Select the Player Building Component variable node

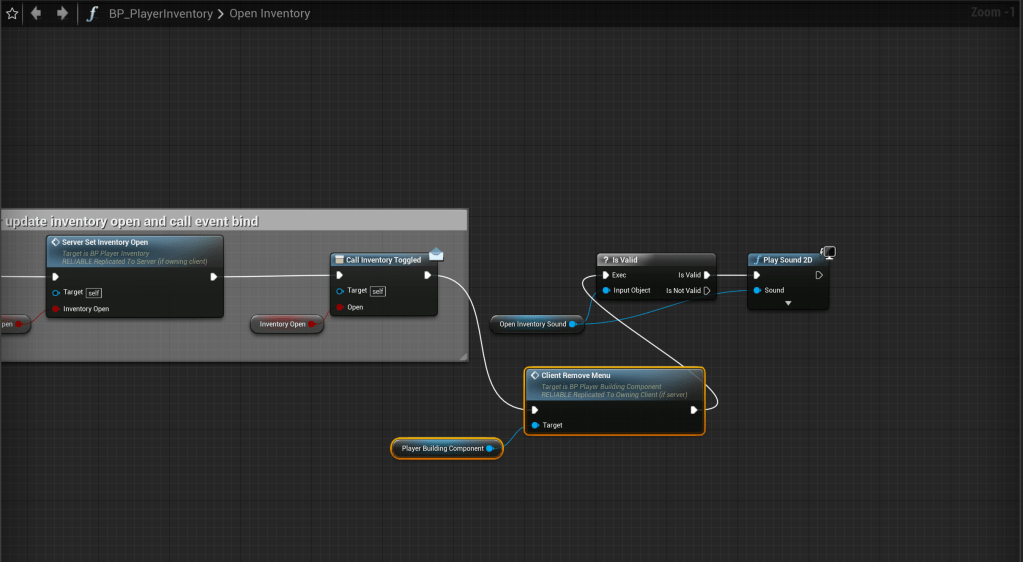(x=442, y=449)
